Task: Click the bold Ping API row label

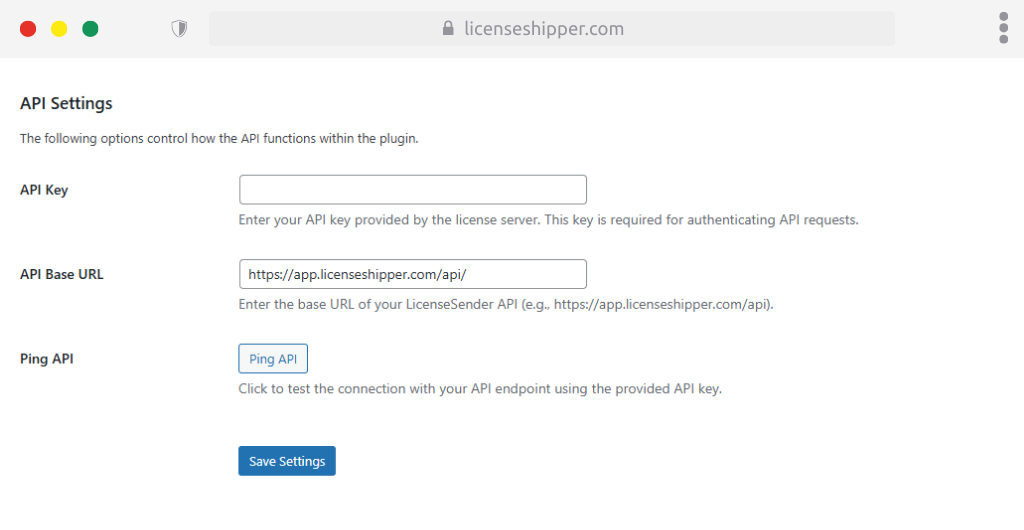Action: (46, 358)
